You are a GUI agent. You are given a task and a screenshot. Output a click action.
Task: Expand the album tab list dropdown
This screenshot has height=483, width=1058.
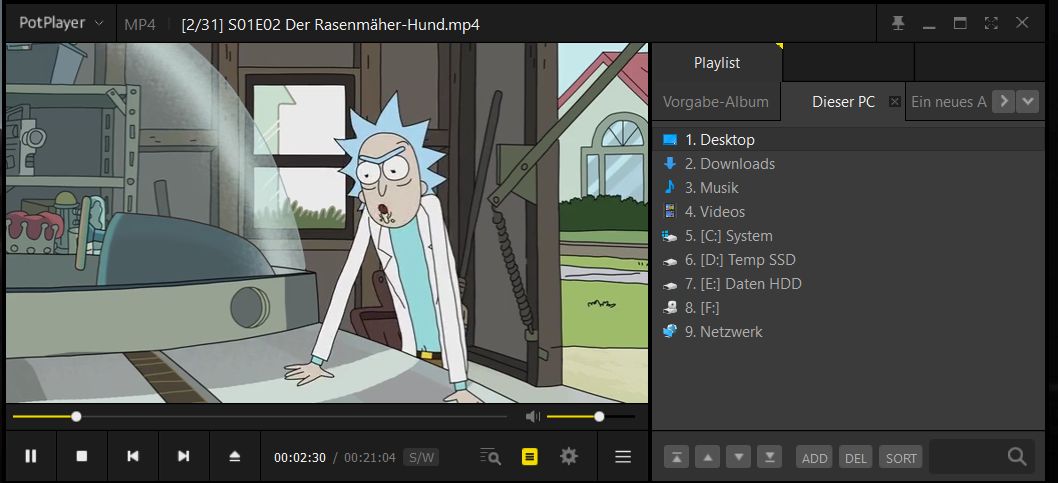[x=1028, y=102]
